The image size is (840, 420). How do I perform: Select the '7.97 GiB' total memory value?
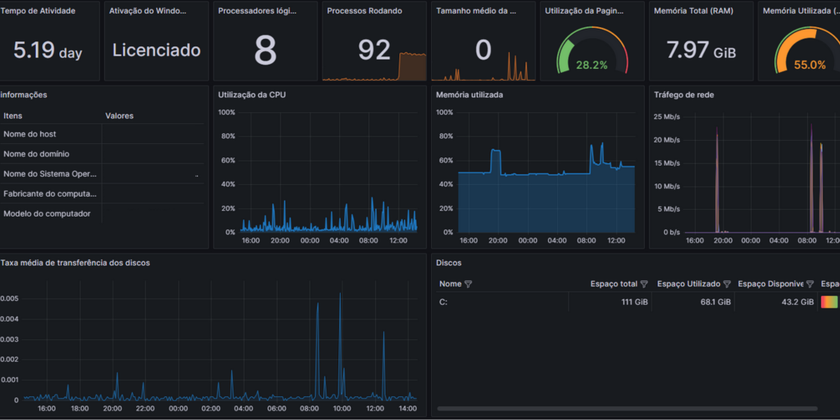click(701, 51)
